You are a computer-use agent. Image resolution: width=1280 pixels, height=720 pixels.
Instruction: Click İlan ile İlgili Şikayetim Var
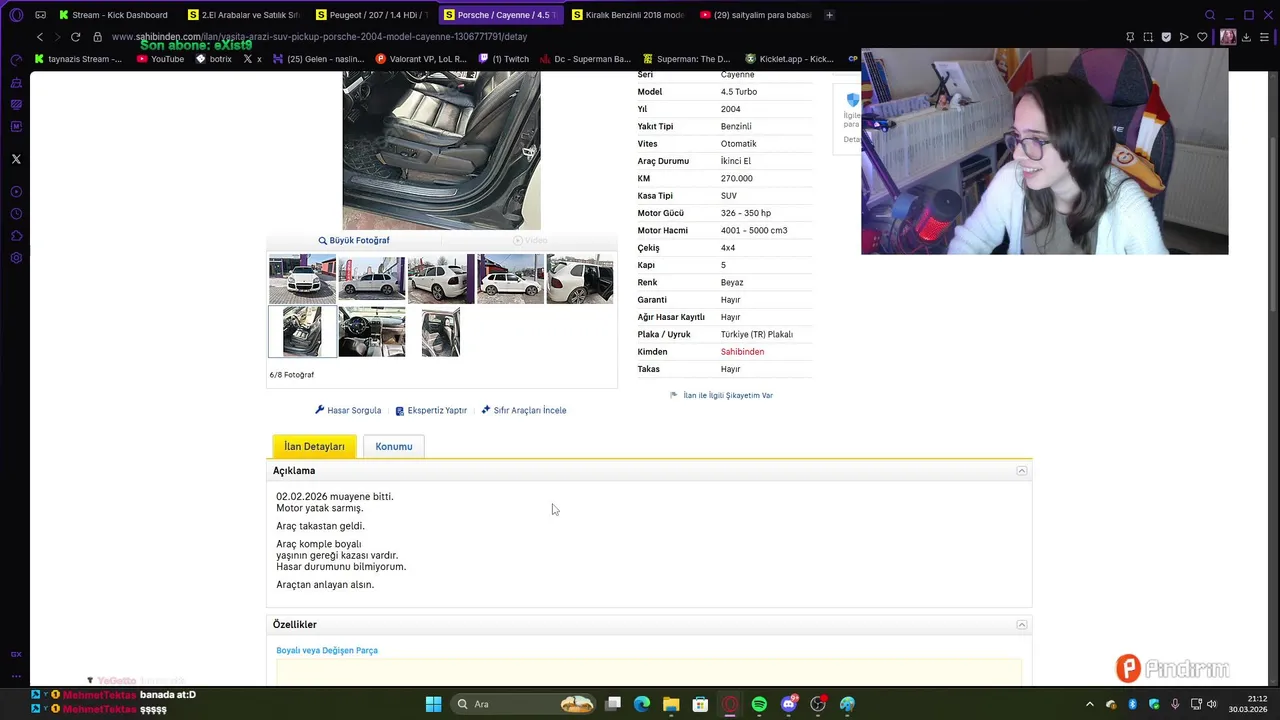click(x=721, y=395)
